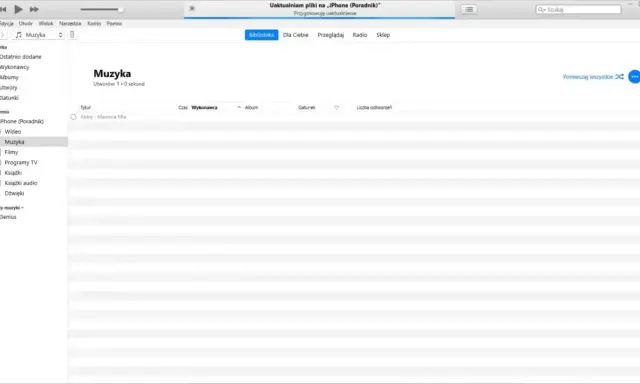
Task: Start playback with the Play button
Action: 18,9
